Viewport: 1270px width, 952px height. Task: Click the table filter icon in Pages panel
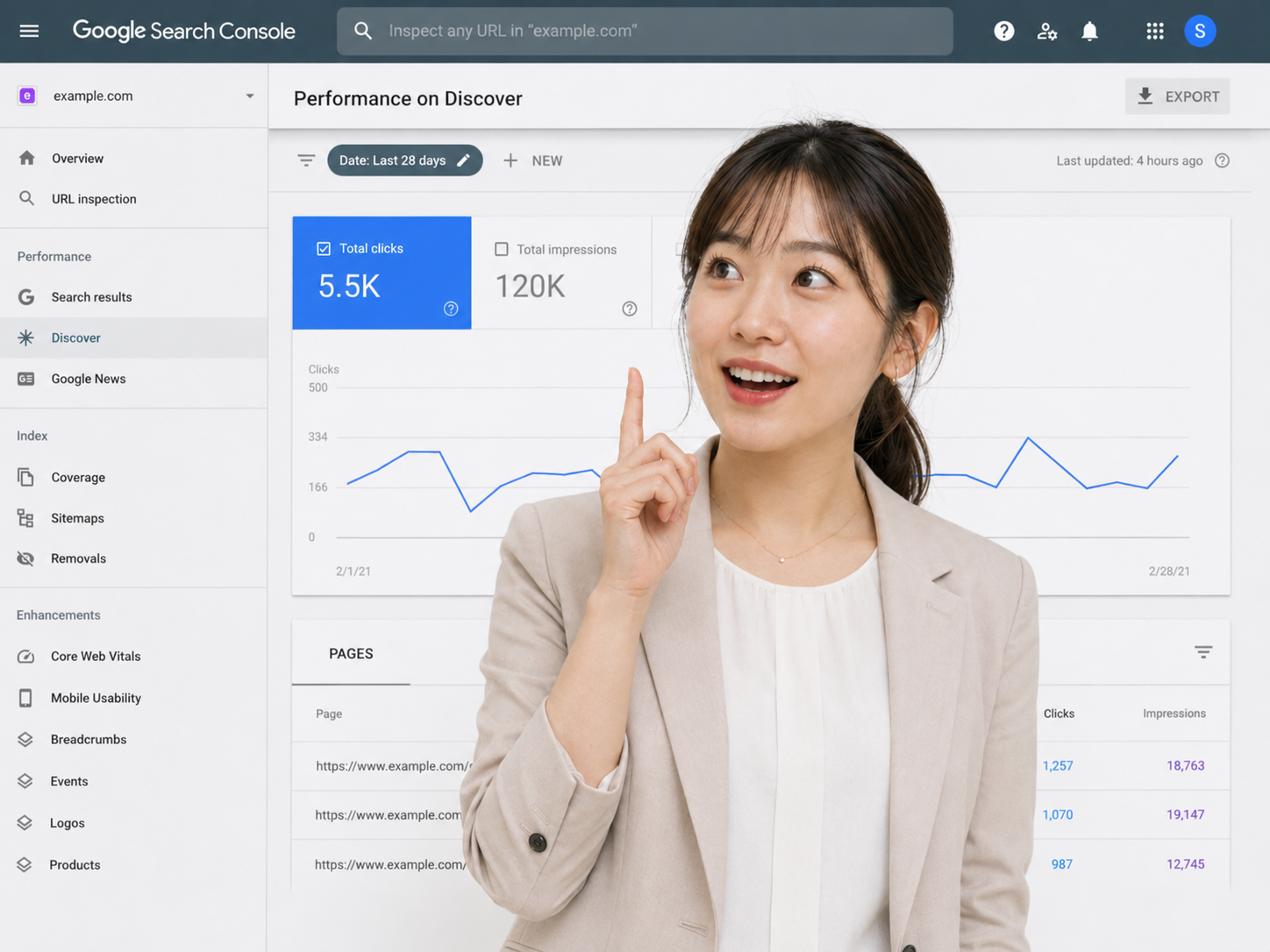pos(1203,652)
